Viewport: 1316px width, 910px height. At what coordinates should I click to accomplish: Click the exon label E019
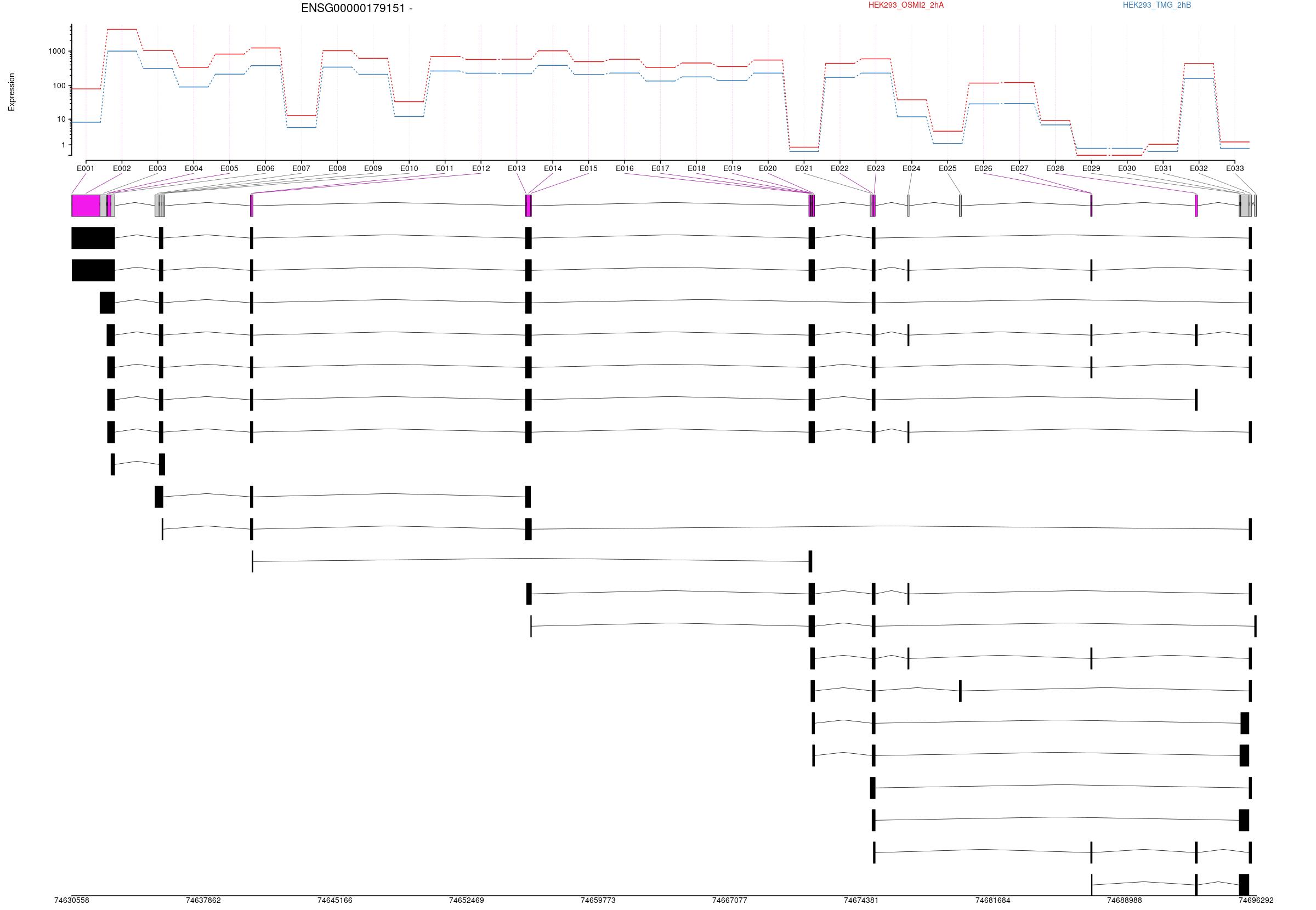tap(732, 169)
